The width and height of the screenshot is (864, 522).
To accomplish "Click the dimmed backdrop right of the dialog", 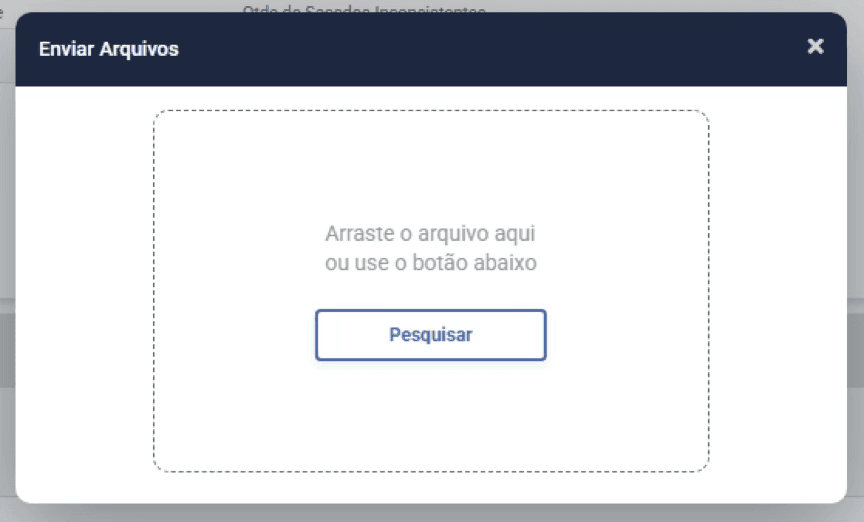I will tap(855, 265).
